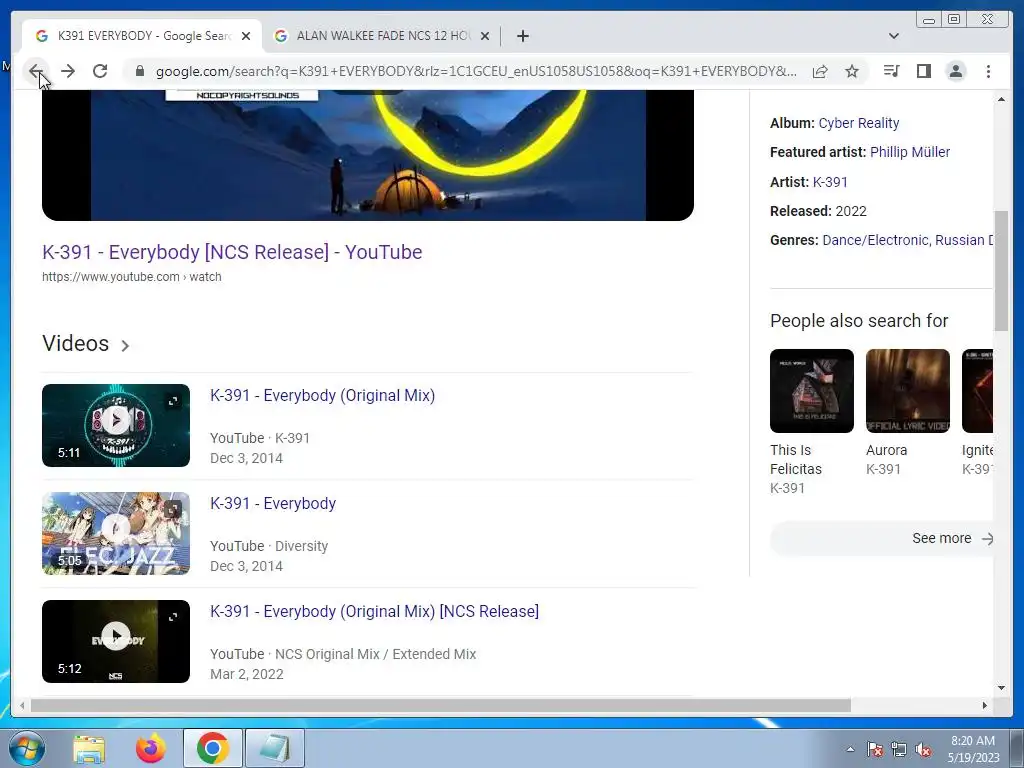Play the 5:11 video thumbnail

(x=116, y=425)
